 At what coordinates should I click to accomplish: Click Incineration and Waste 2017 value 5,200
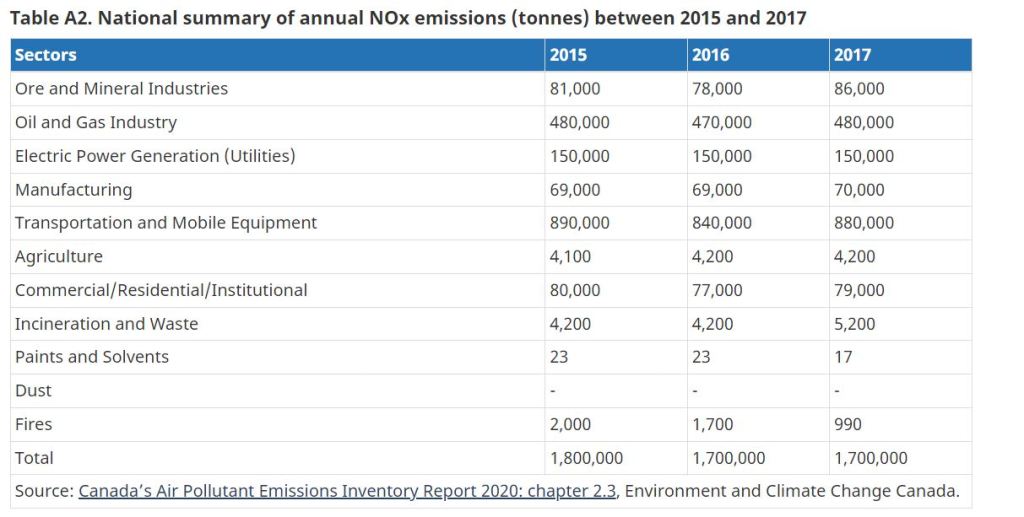854,324
